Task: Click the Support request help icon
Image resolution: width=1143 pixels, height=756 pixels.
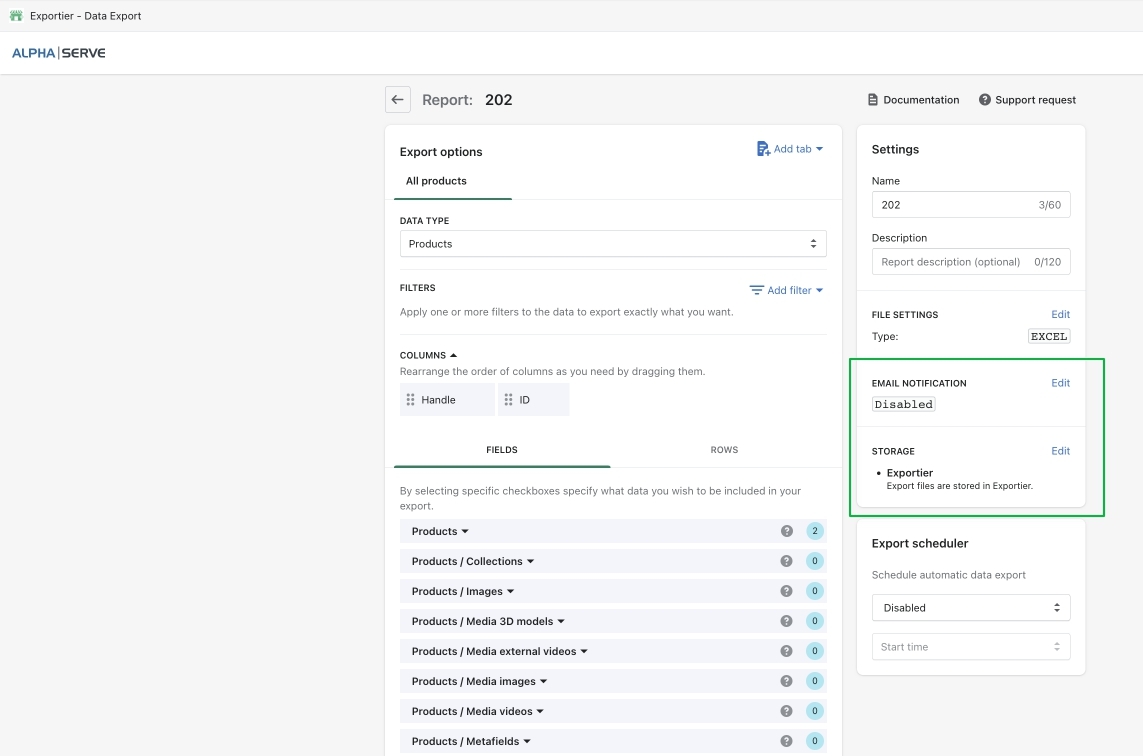Action: click(x=984, y=99)
